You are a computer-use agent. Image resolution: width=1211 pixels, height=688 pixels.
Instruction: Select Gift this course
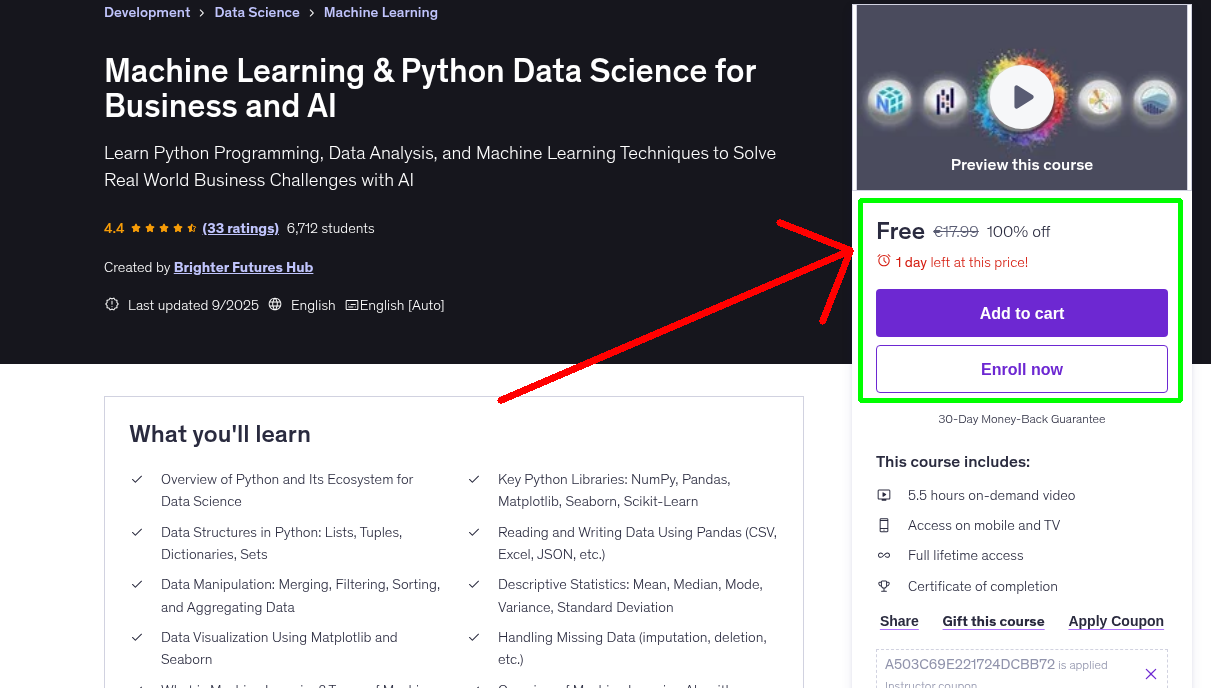point(992,621)
